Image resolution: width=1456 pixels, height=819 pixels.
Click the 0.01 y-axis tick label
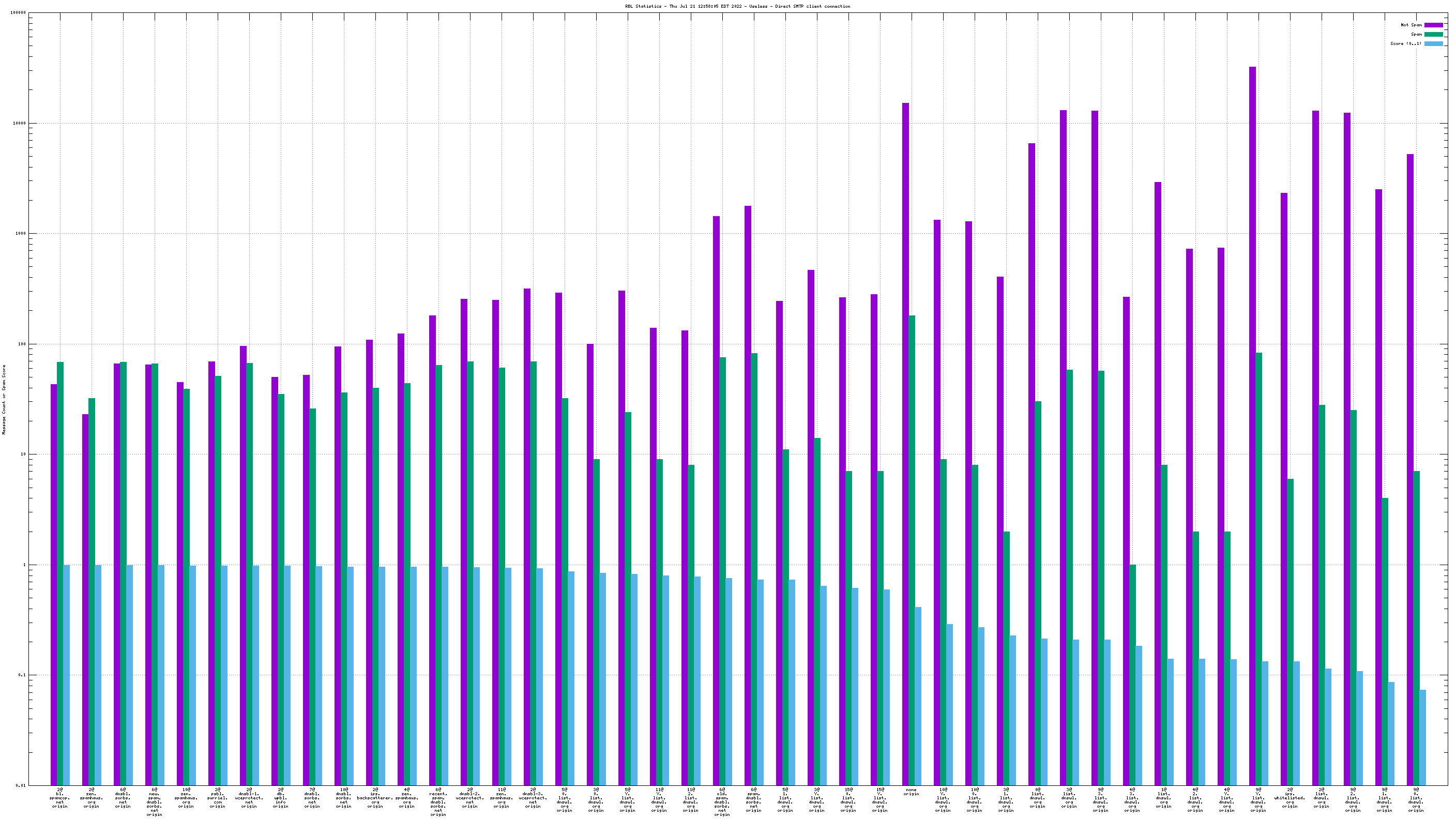point(20,785)
